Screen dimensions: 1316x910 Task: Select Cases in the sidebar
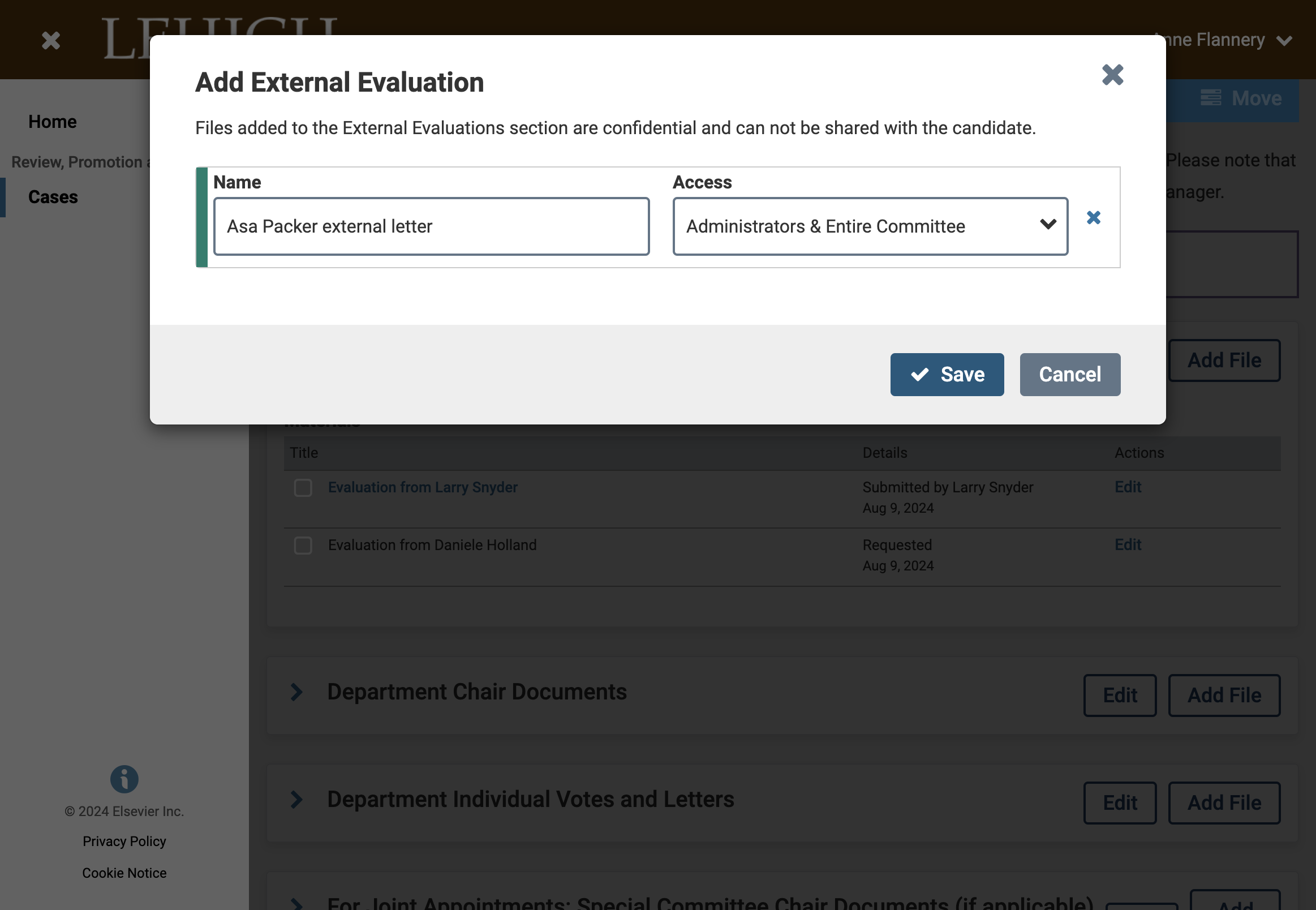point(53,197)
